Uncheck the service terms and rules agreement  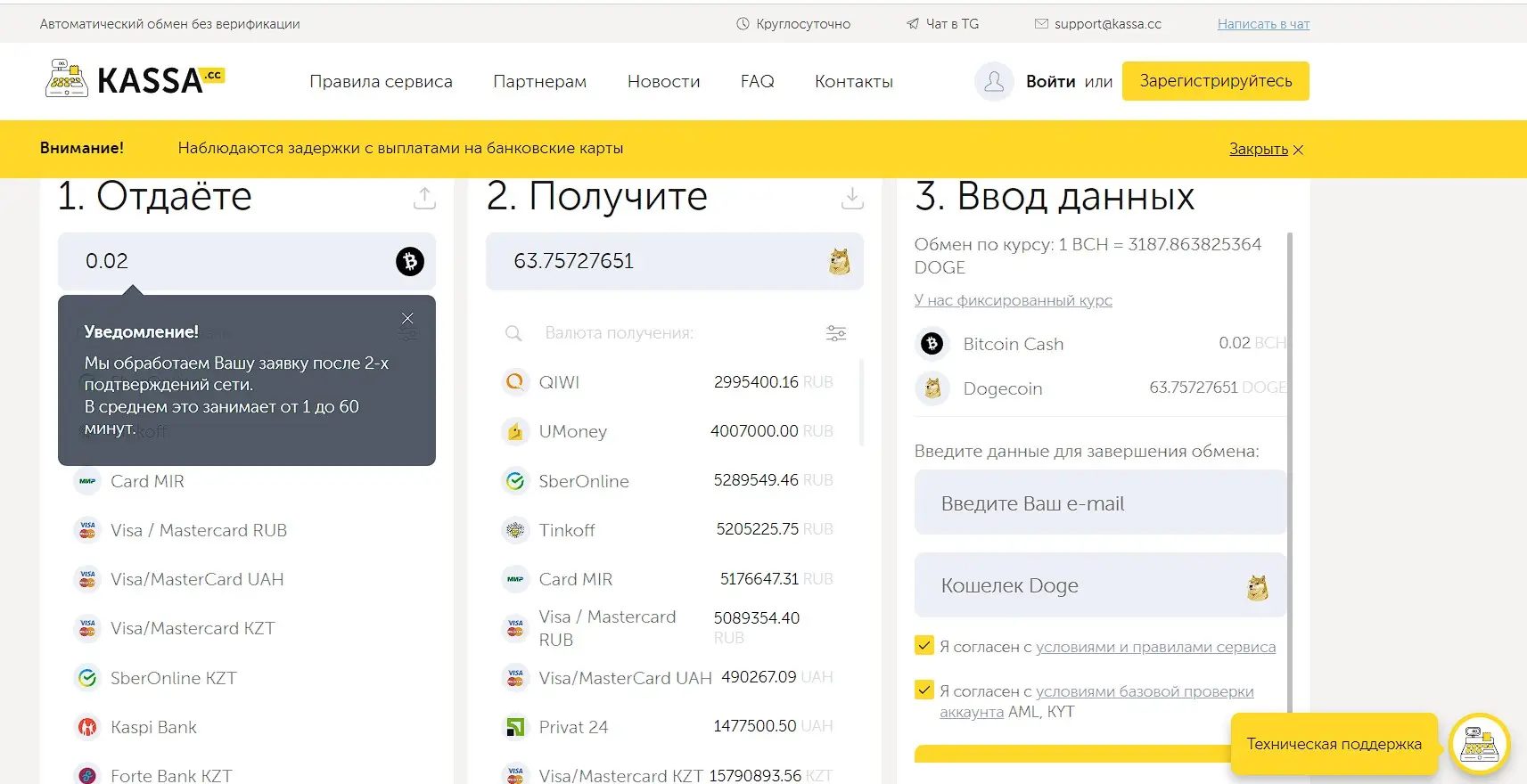924,646
